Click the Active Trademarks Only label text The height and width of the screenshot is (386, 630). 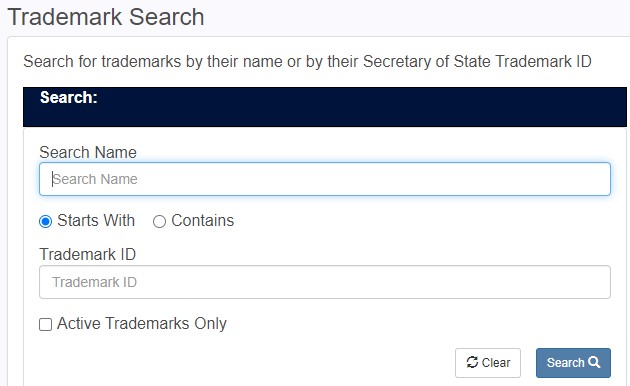[x=142, y=324]
